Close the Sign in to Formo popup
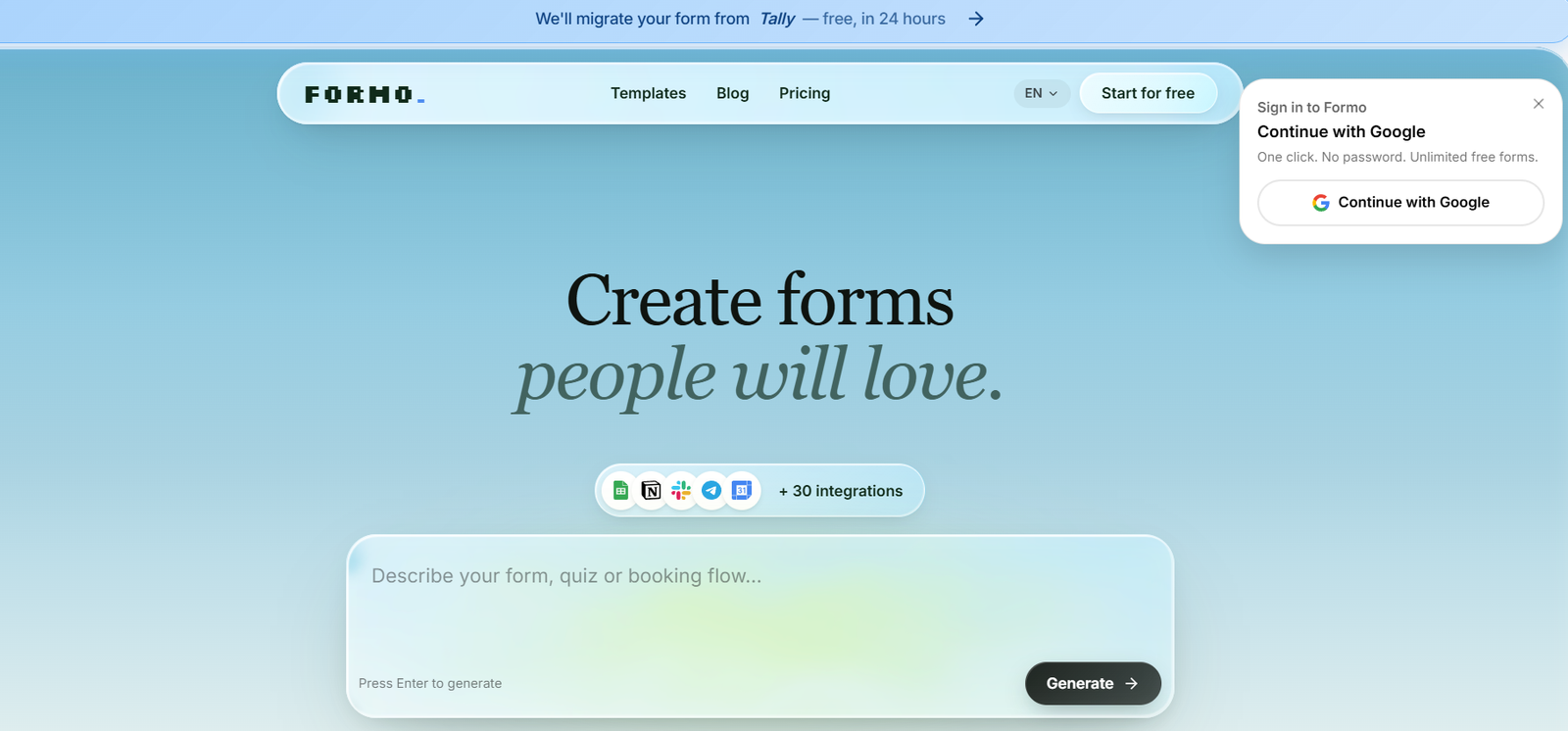The image size is (1568, 731). [1539, 104]
